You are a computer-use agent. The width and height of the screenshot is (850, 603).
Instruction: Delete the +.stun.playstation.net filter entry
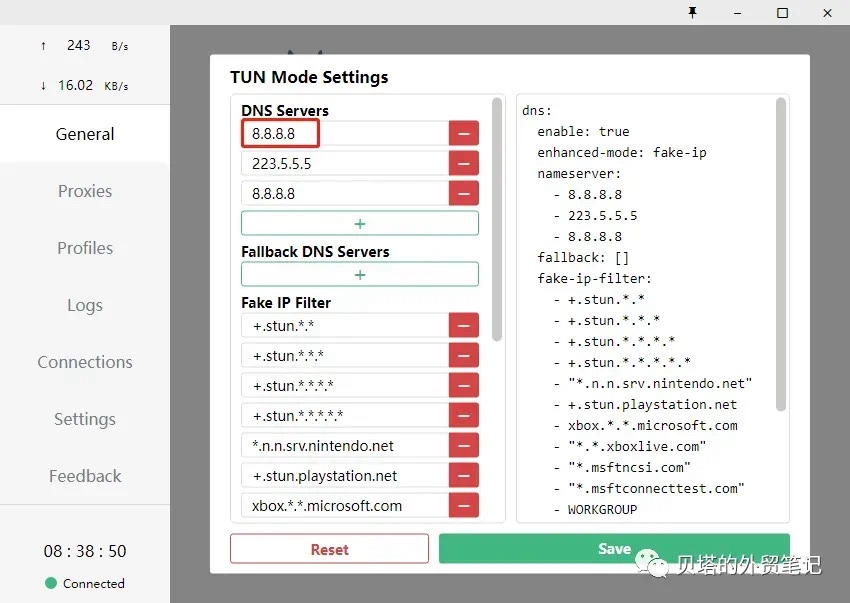click(463, 476)
